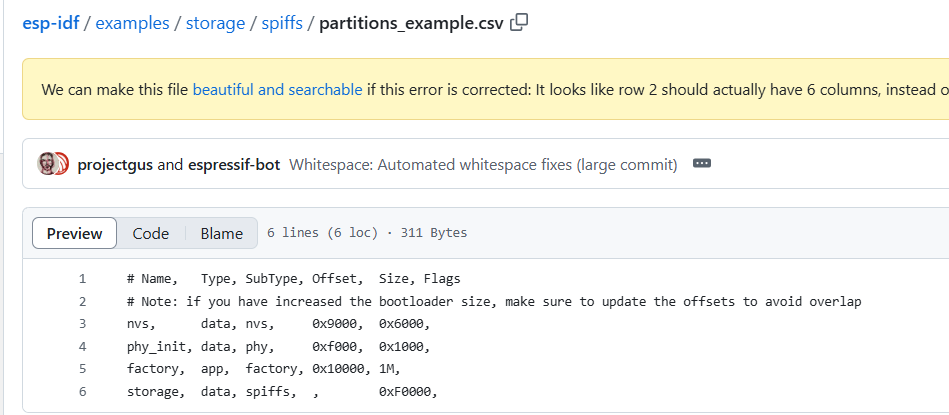Select line number 3 for the nvs row

[82, 324]
